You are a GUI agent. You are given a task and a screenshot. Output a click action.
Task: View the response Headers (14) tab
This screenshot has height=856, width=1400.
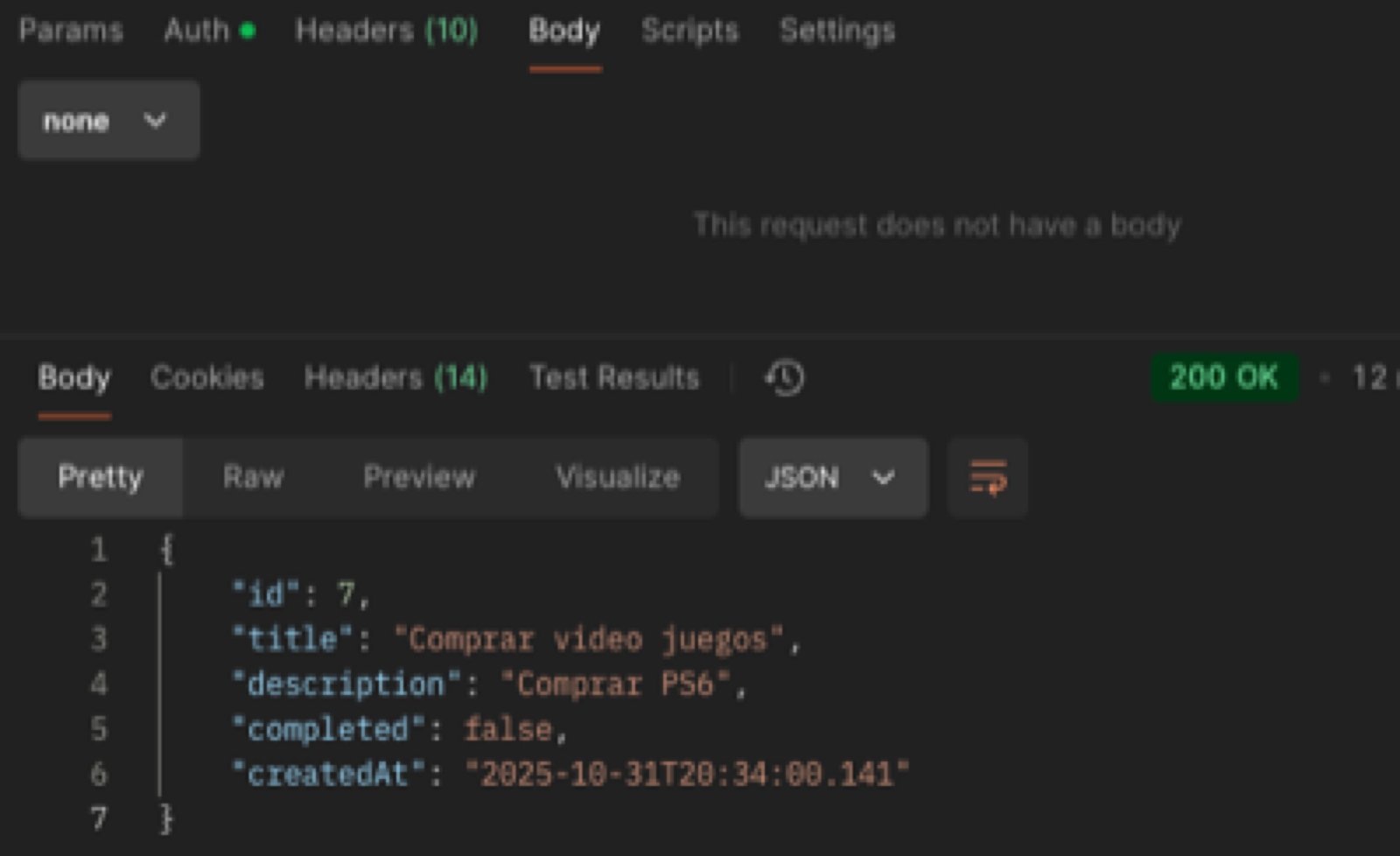pos(395,377)
